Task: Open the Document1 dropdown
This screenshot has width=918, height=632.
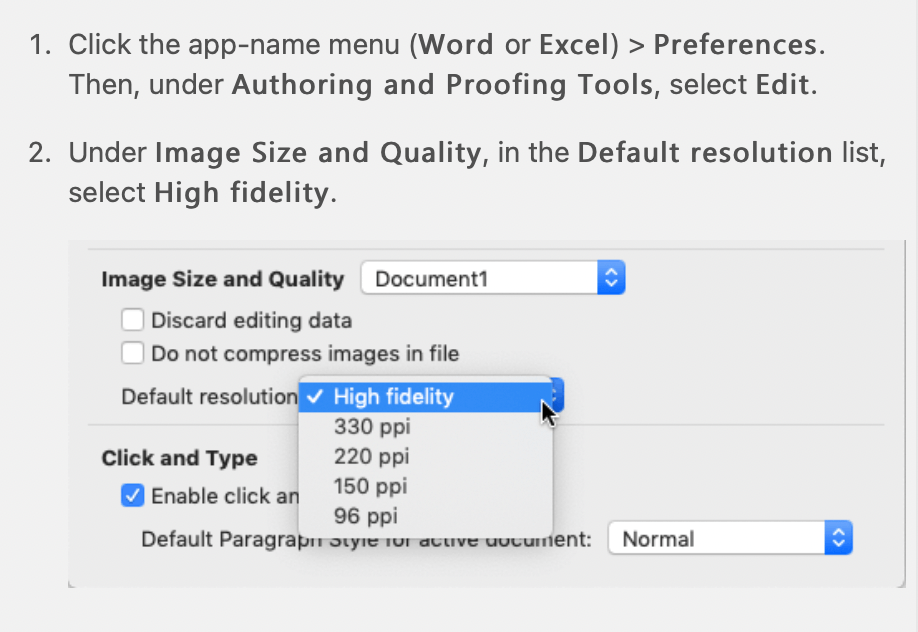Action: 493,278
